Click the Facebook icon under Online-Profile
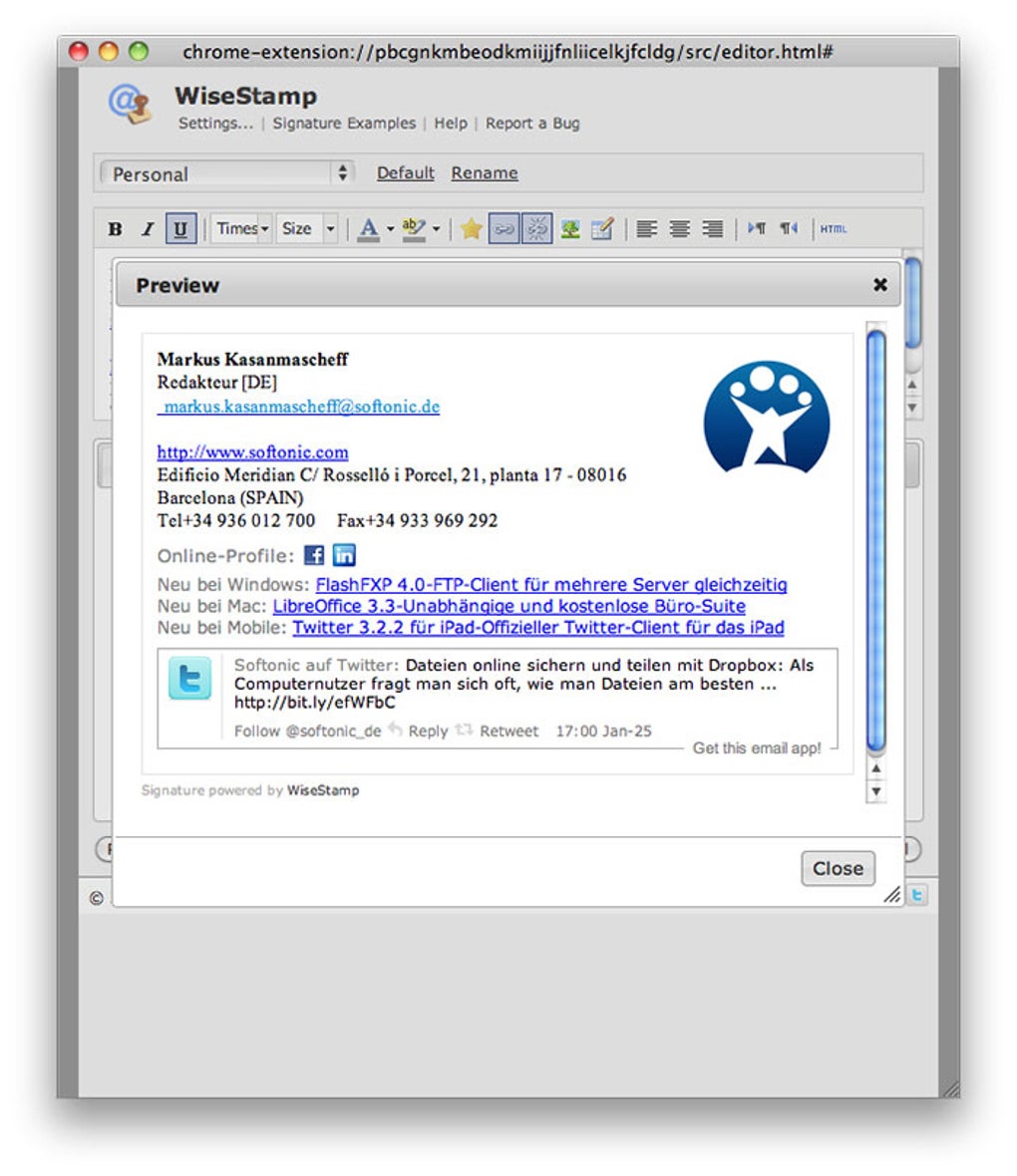The width and height of the screenshot is (1017, 1176). 314,555
